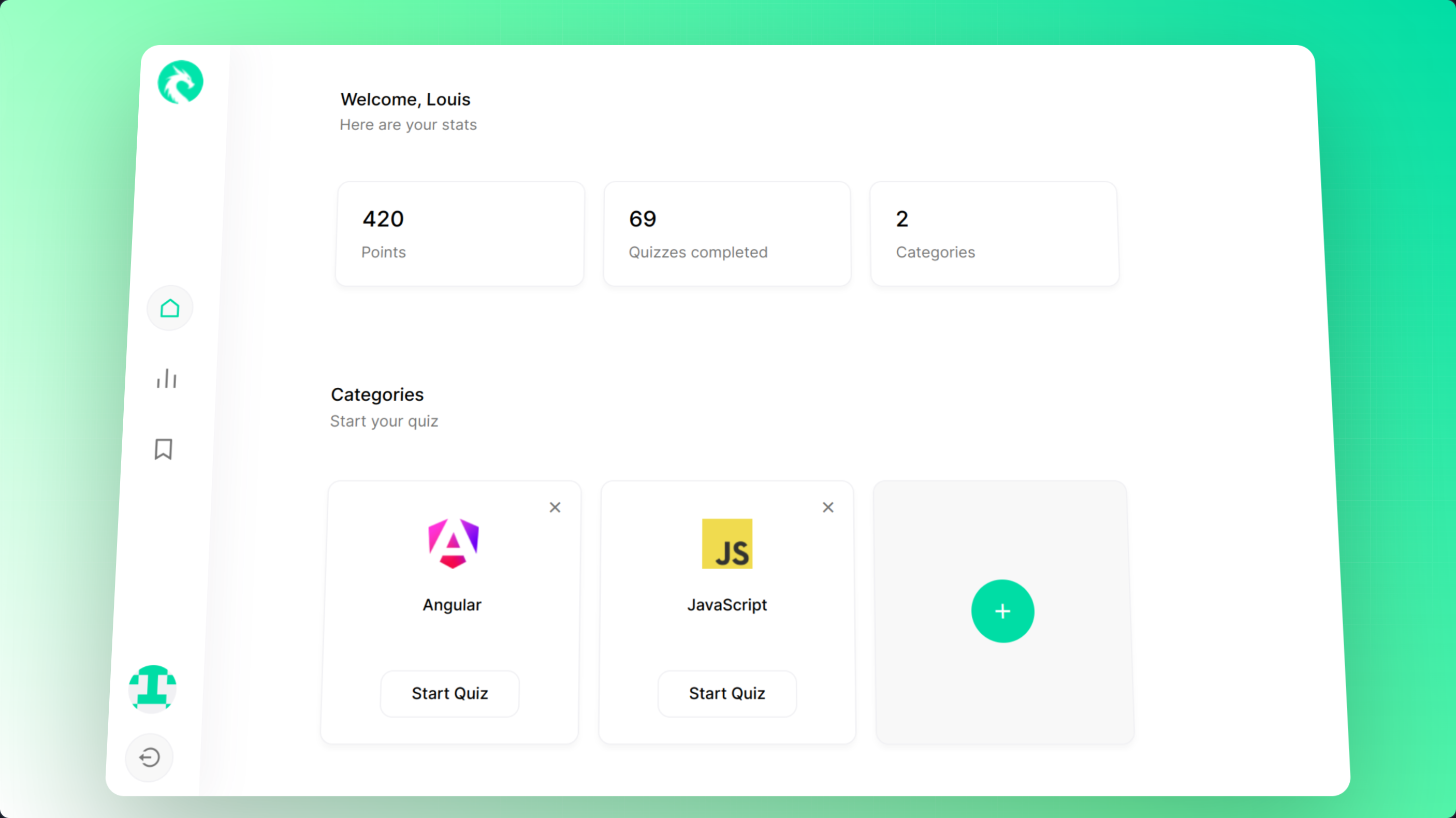Open the bookmarks sidebar icon

[x=163, y=449]
